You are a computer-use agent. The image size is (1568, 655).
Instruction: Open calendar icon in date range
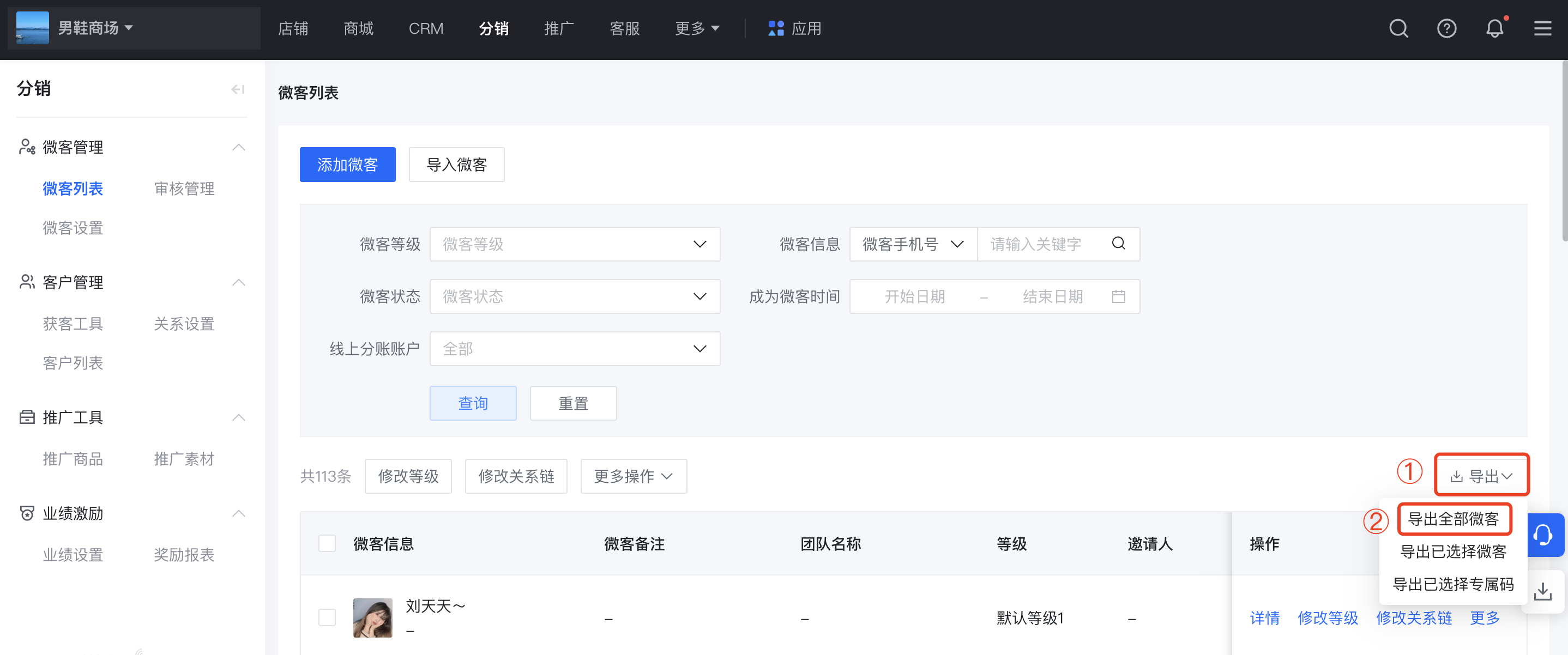[1118, 296]
